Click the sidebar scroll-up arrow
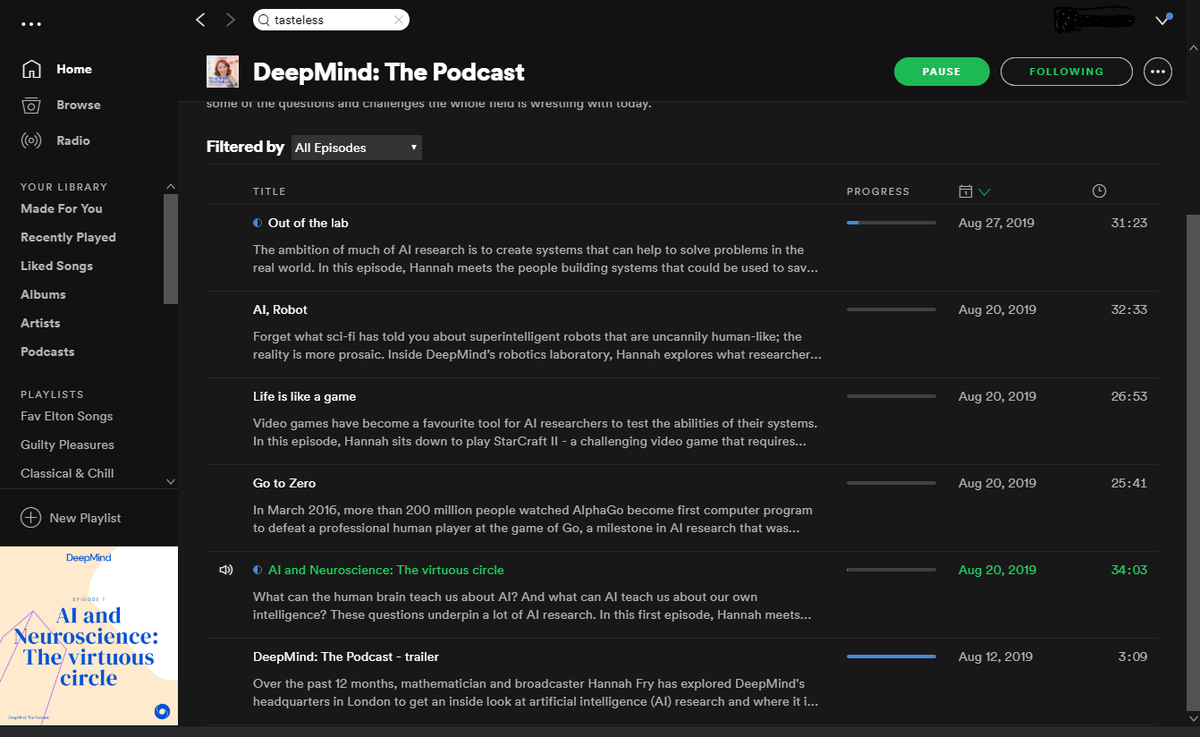This screenshot has width=1200, height=737. pos(170,187)
